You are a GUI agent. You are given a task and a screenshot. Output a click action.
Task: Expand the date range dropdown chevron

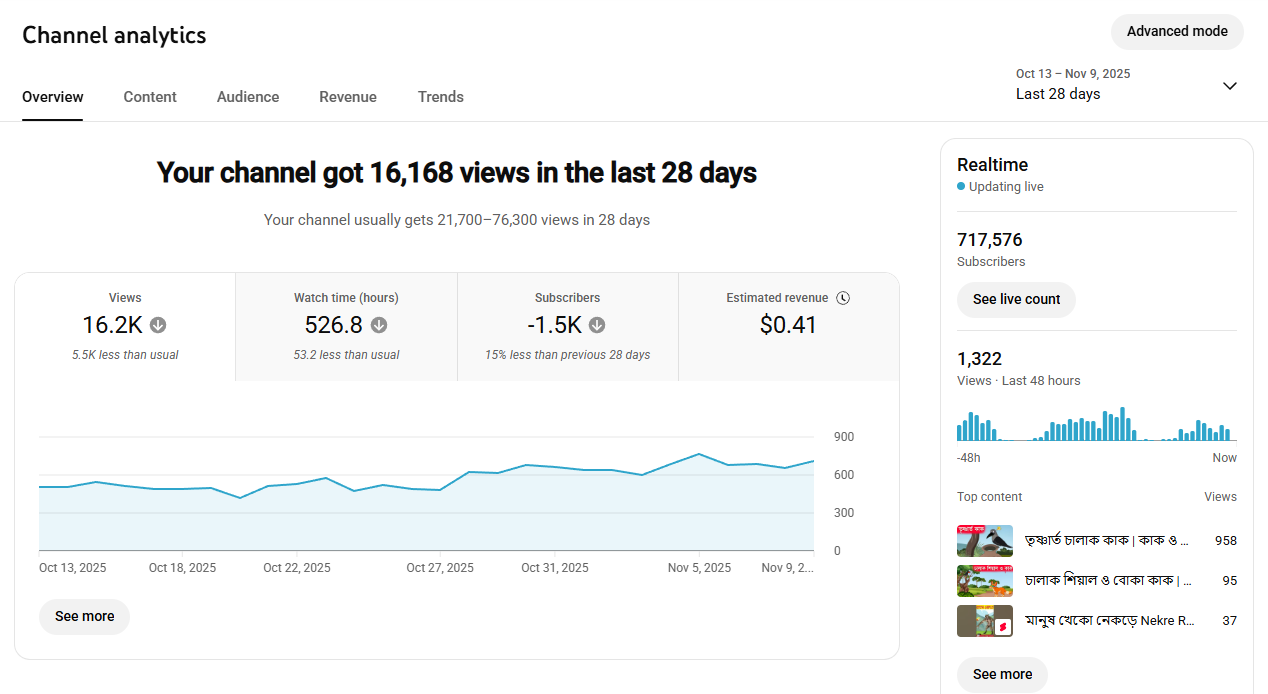click(x=1230, y=85)
